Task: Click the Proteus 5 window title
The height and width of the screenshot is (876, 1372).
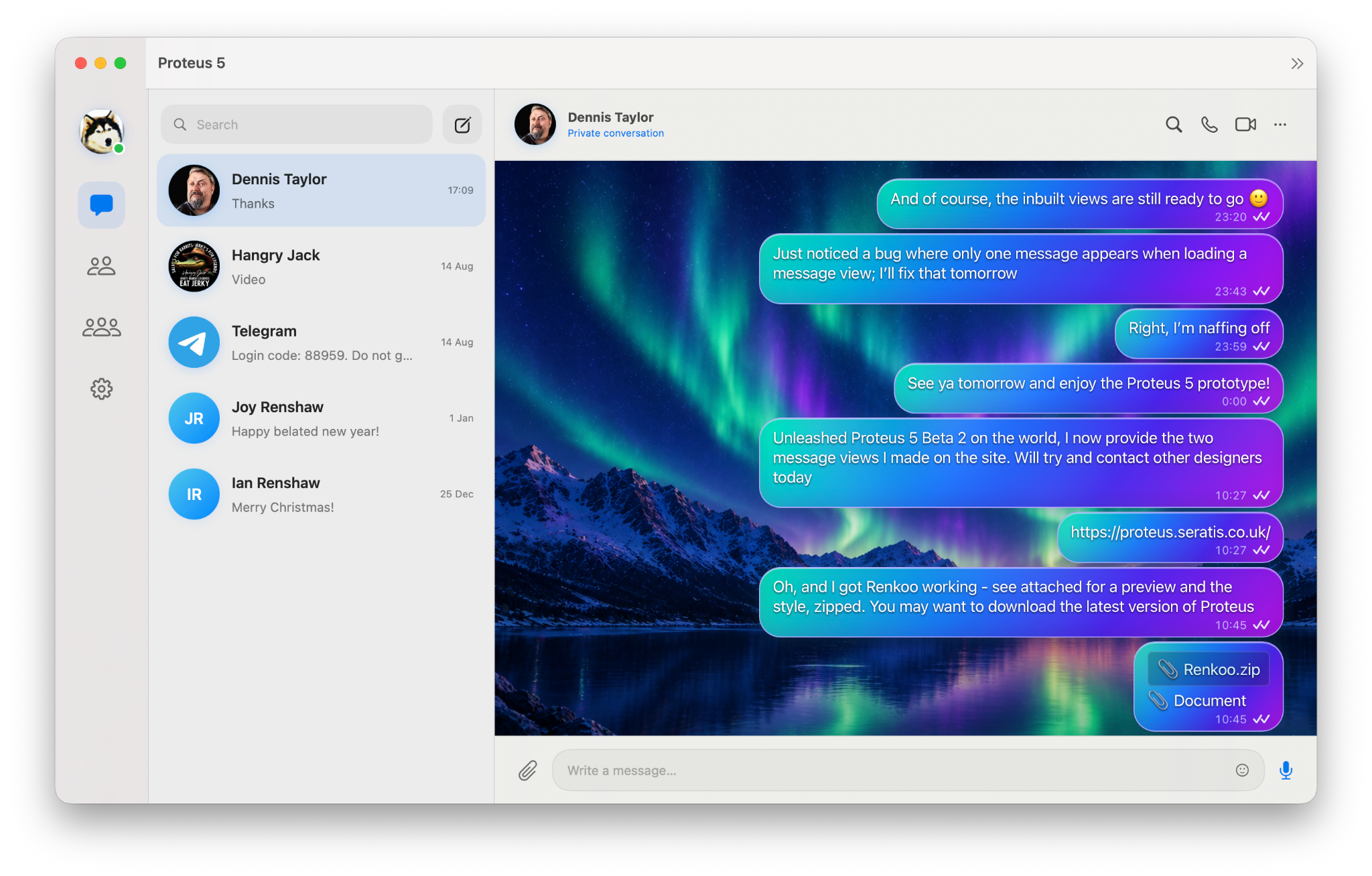Action: tap(192, 63)
